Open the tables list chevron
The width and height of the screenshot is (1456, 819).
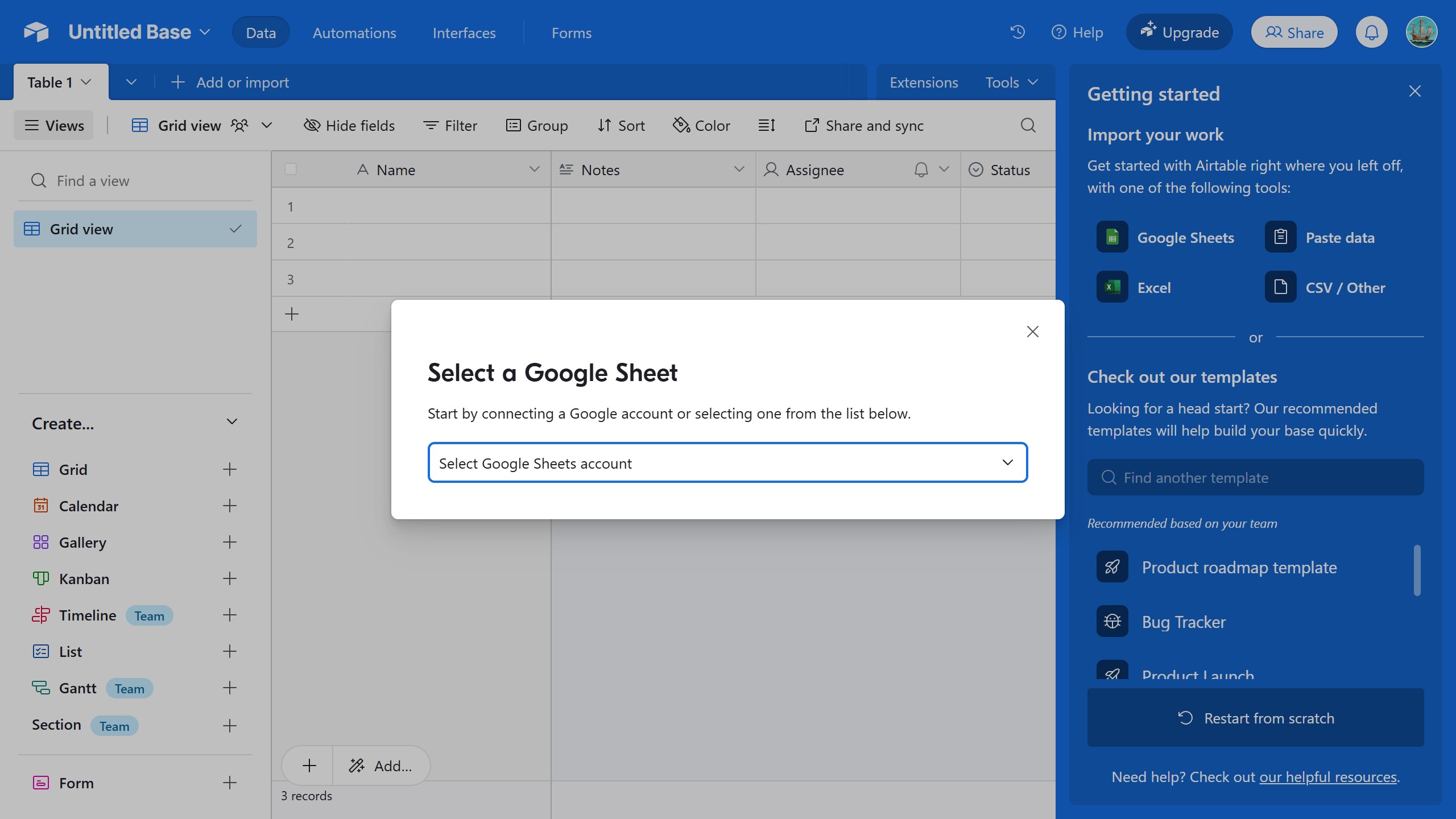(x=131, y=82)
